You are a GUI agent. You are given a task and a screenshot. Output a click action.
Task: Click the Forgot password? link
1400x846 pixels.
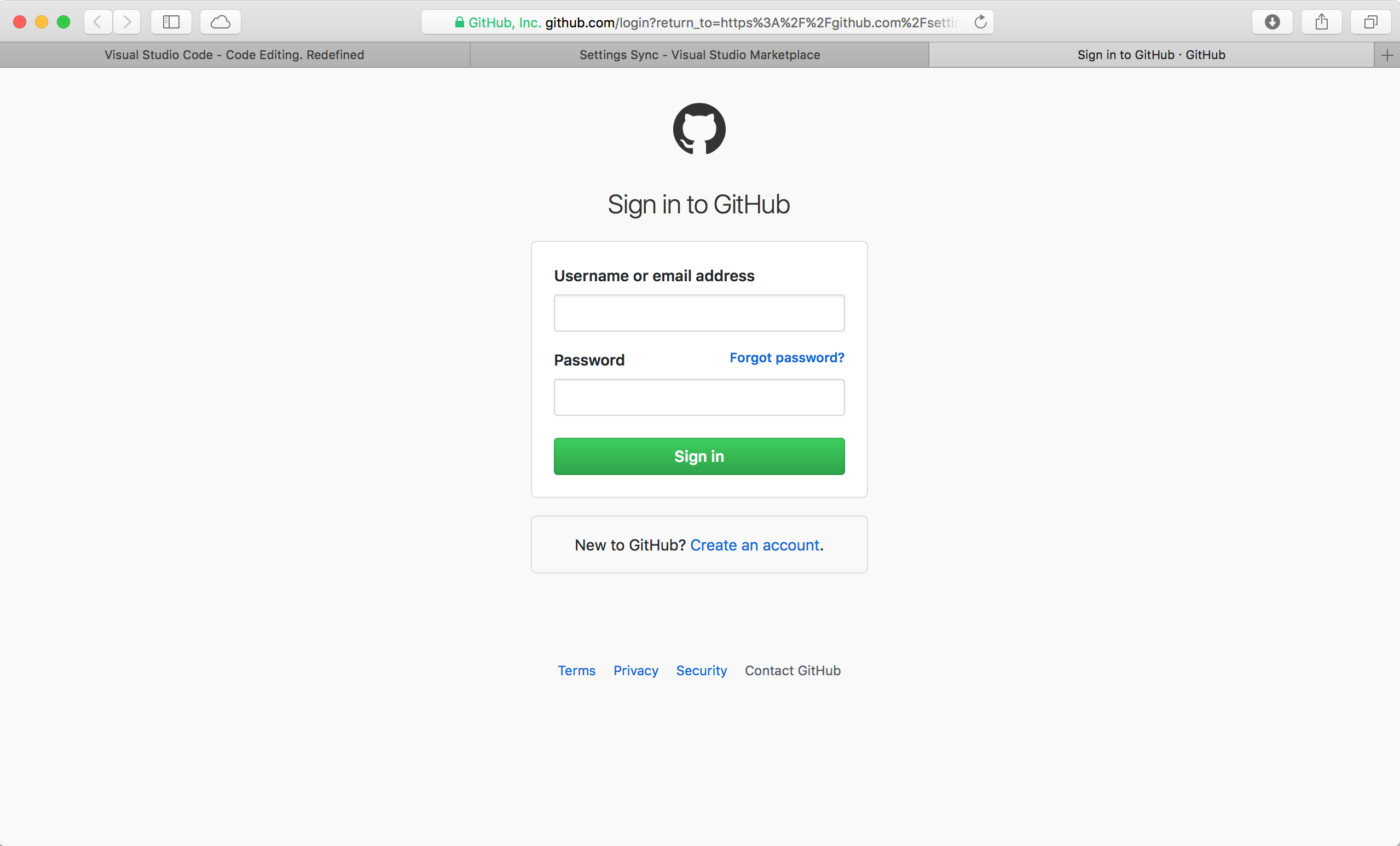[786, 357]
